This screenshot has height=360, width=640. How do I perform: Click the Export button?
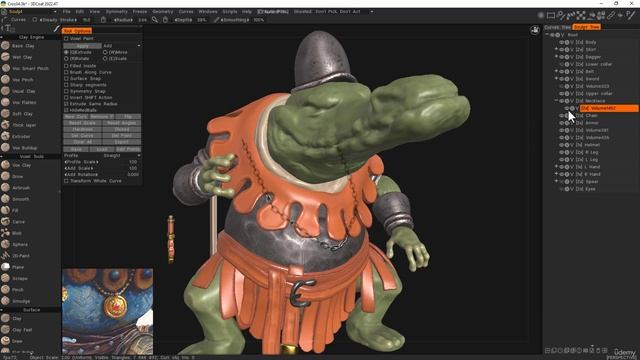click(x=122, y=142)
